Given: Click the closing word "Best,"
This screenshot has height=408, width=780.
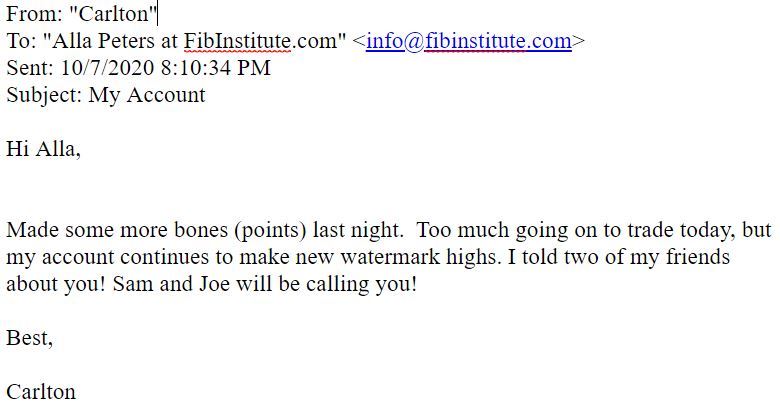Looking at the screenshot, I should click(29, 338).
